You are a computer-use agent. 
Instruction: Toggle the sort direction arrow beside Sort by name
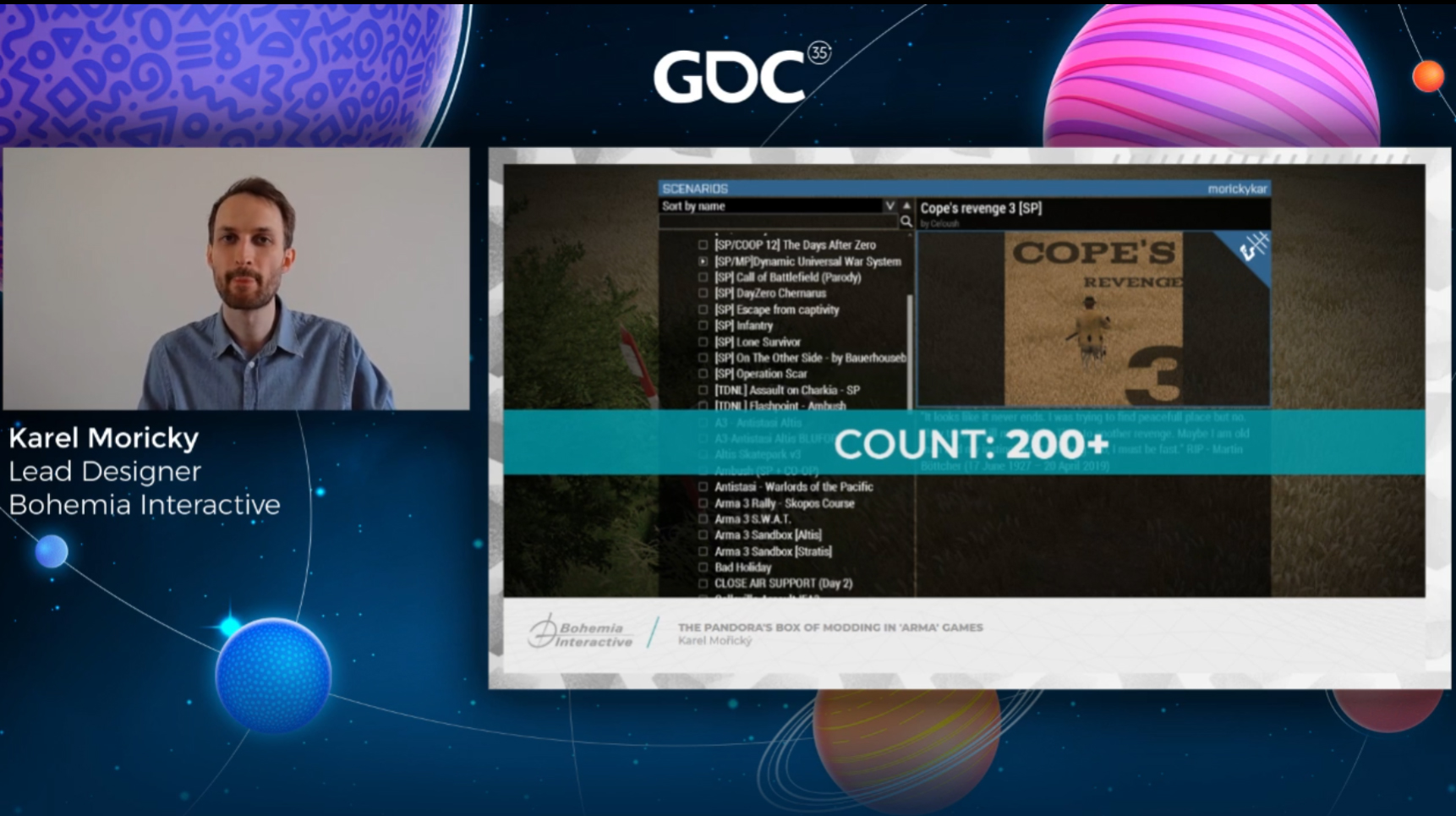pyautogui.click(x=906, y=205)
